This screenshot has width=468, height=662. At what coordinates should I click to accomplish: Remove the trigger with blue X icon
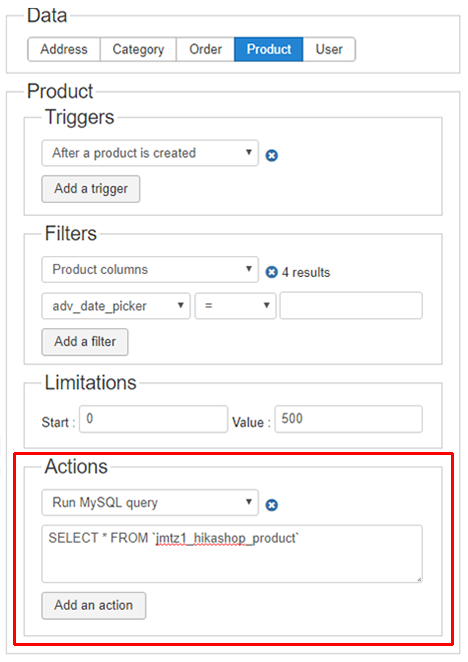272,155
